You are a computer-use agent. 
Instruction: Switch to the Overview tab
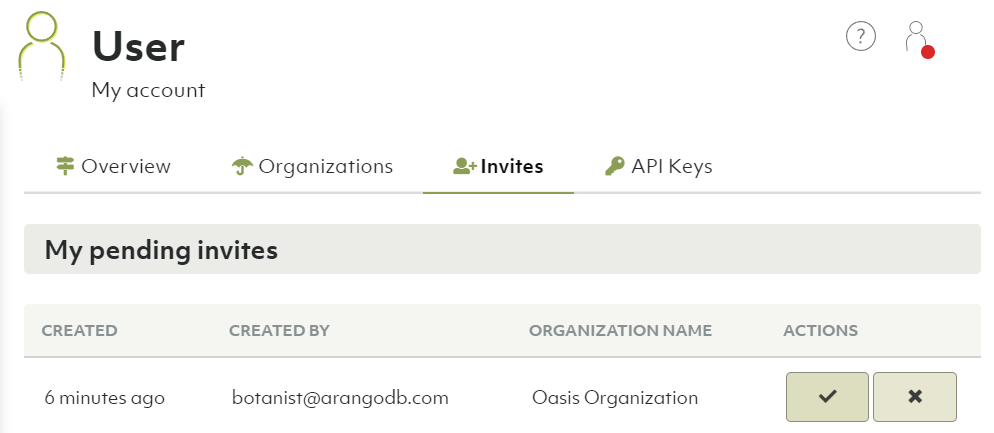click(113, 166)
